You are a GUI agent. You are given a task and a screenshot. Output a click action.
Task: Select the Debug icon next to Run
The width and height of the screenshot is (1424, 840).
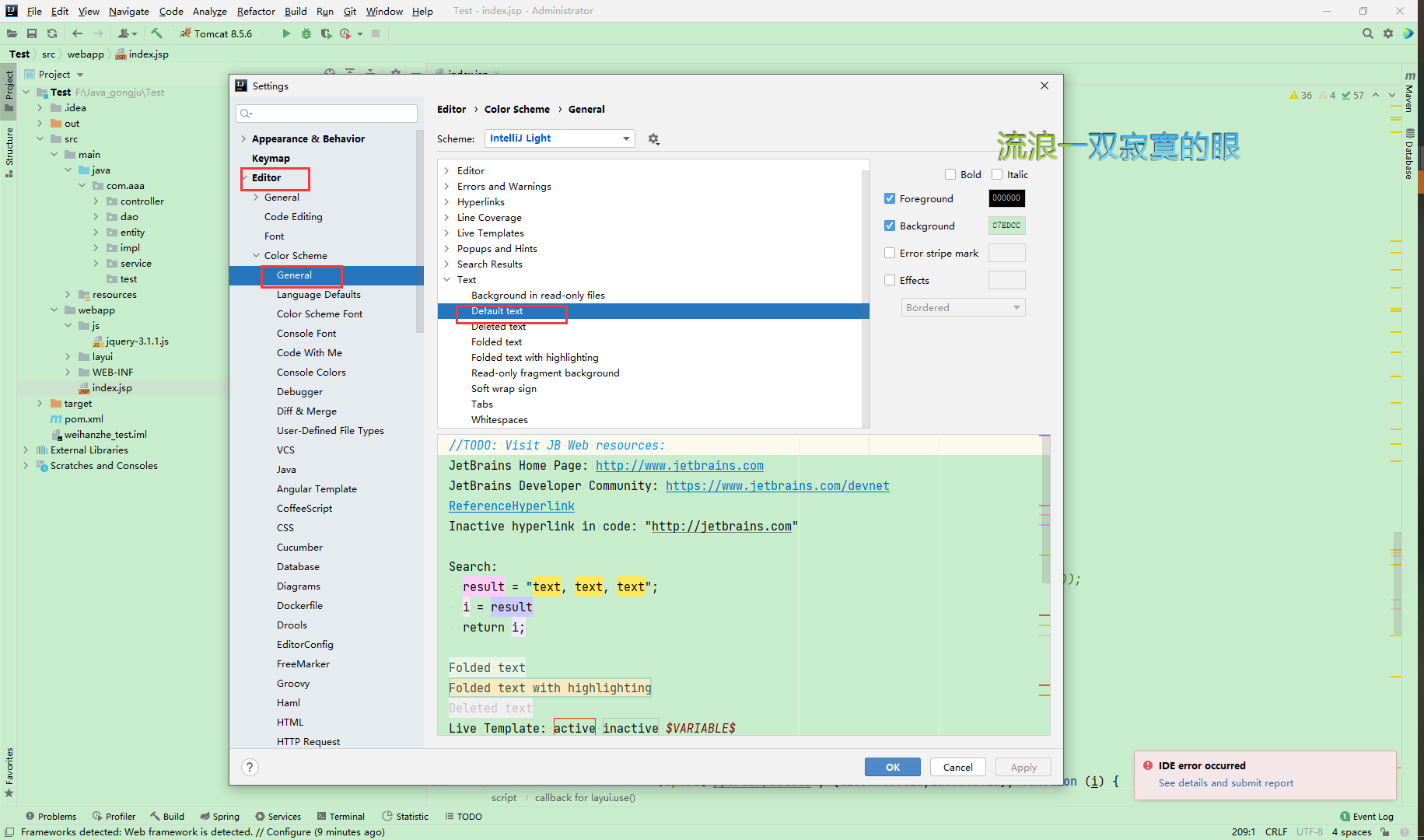[306, 33]
